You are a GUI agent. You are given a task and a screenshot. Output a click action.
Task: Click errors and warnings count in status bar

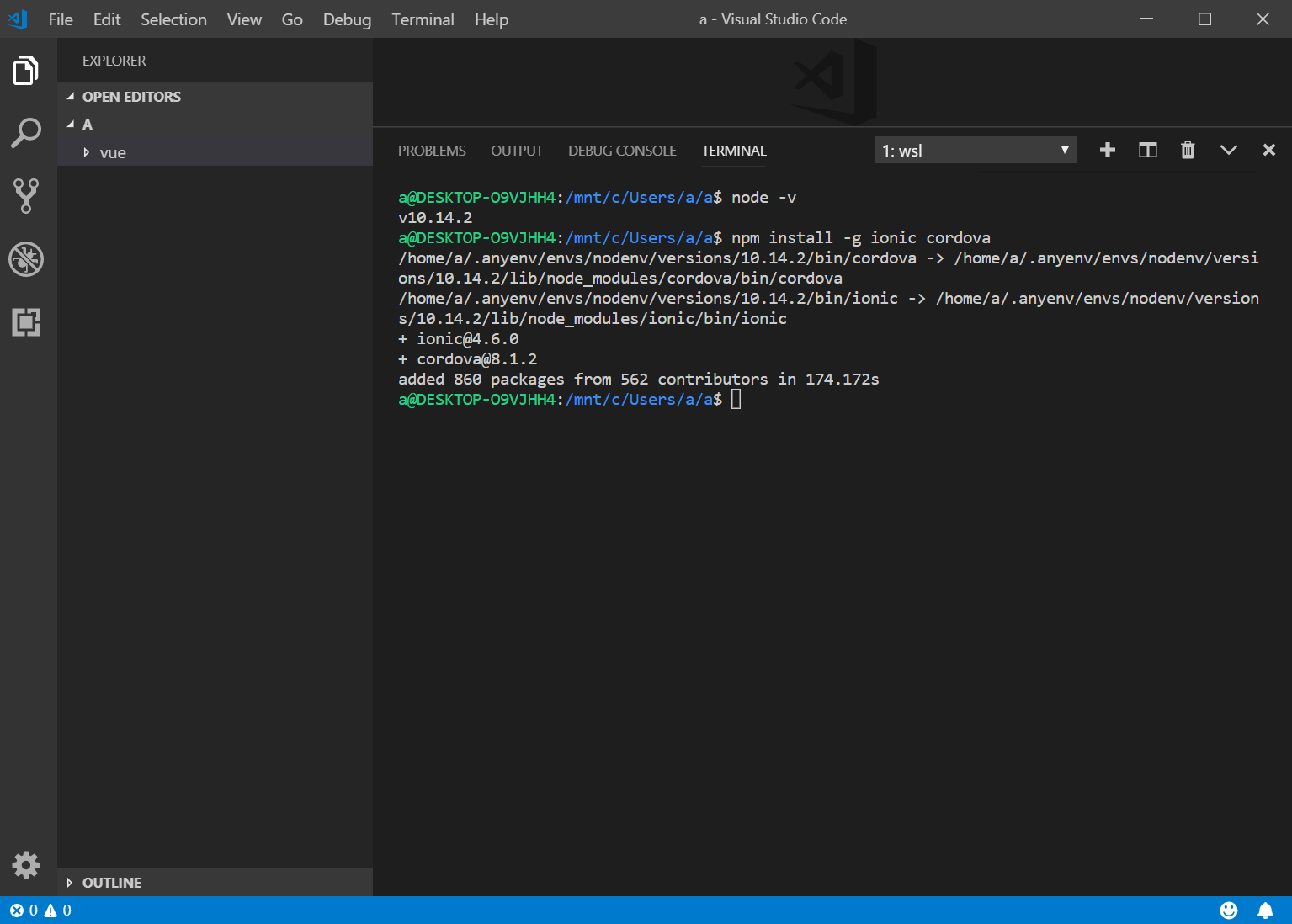[40, 911]
